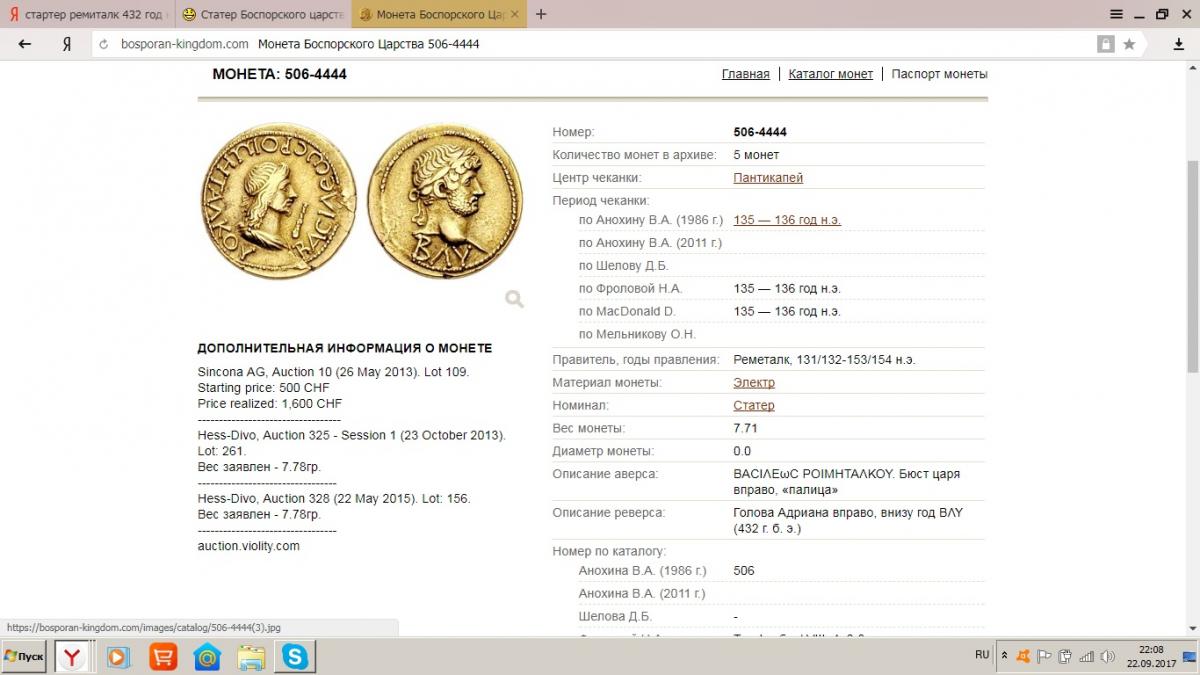Viewport: 1200px width, 675px height.
Task: Open the Каталог монет link
Action: pos(831,74)
